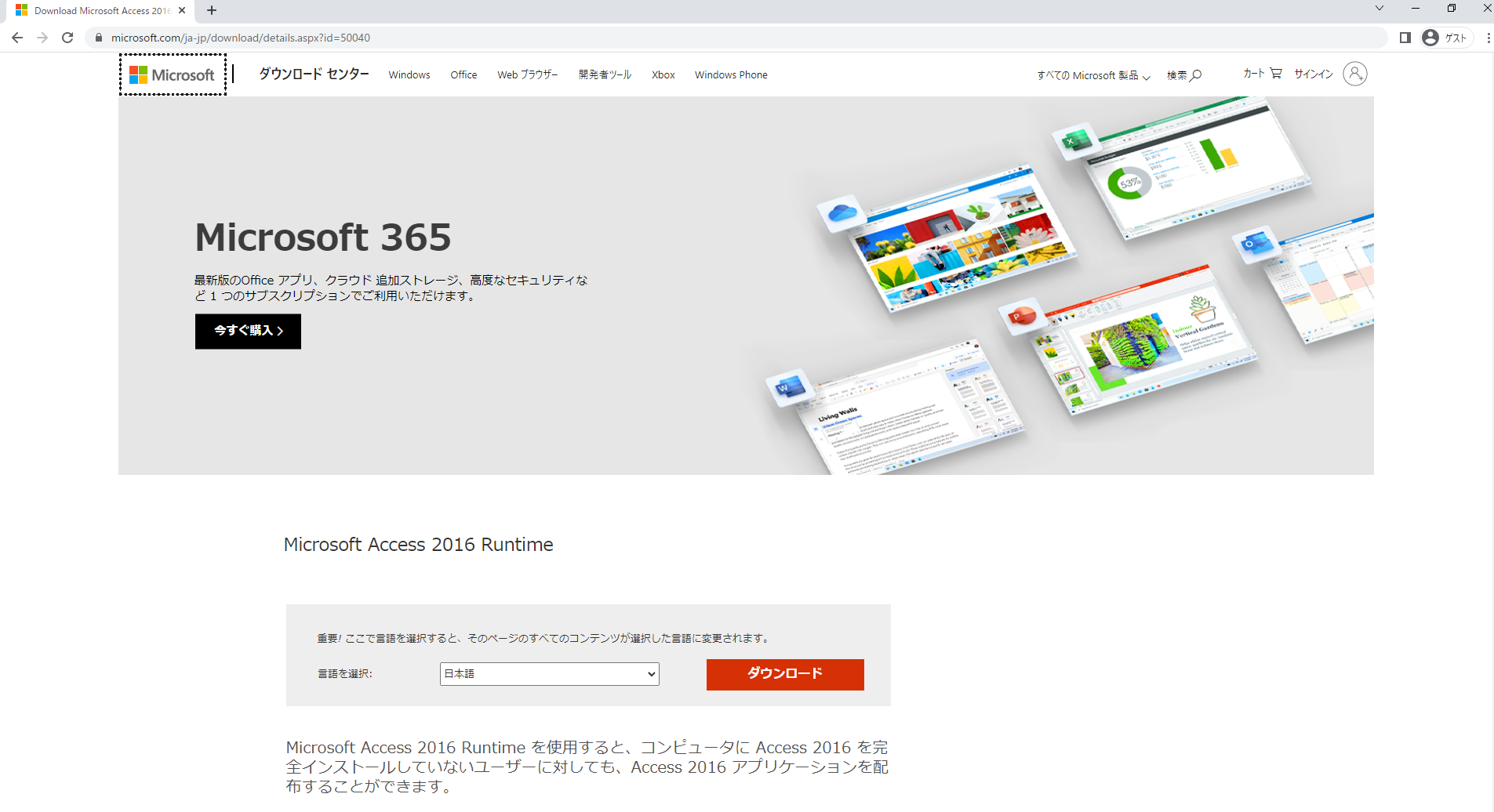Open the Office menu item
Viewport: 1494px width, 812px height.
[x=463, y=75]
